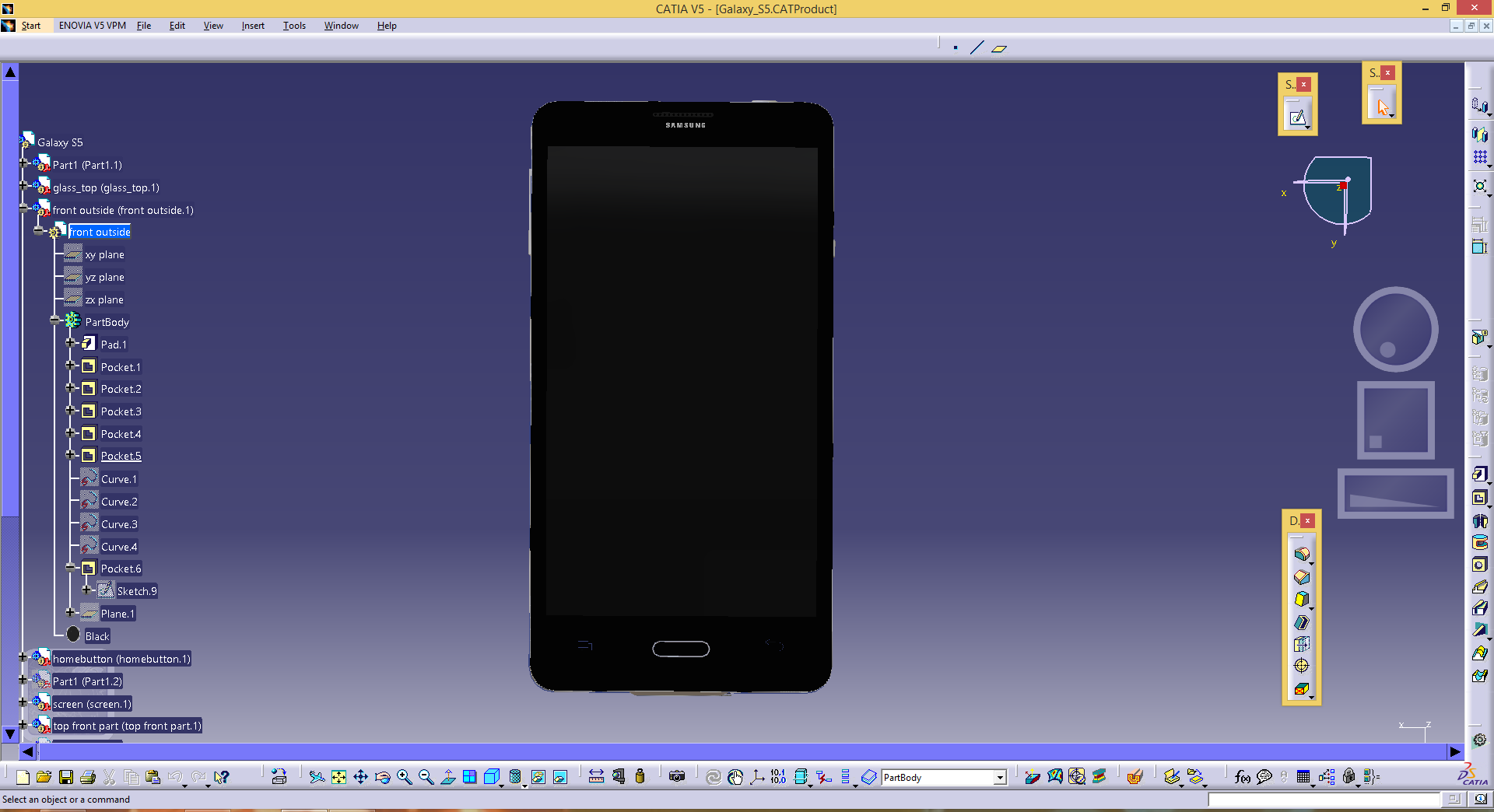Expand the Part1 (Part1.1) node
Image resolution: width=1494 pixels, height=812 pixels.
pos(23,163)
